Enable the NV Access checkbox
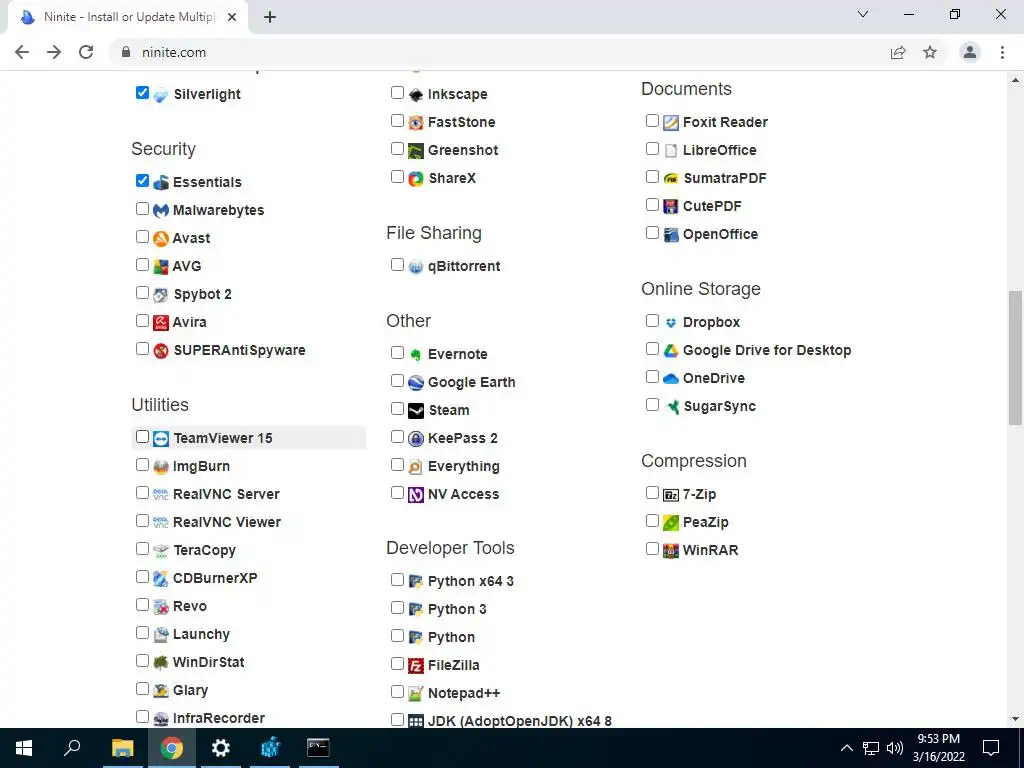Screen dimensions: 1024x768 (x=397, y=493)
